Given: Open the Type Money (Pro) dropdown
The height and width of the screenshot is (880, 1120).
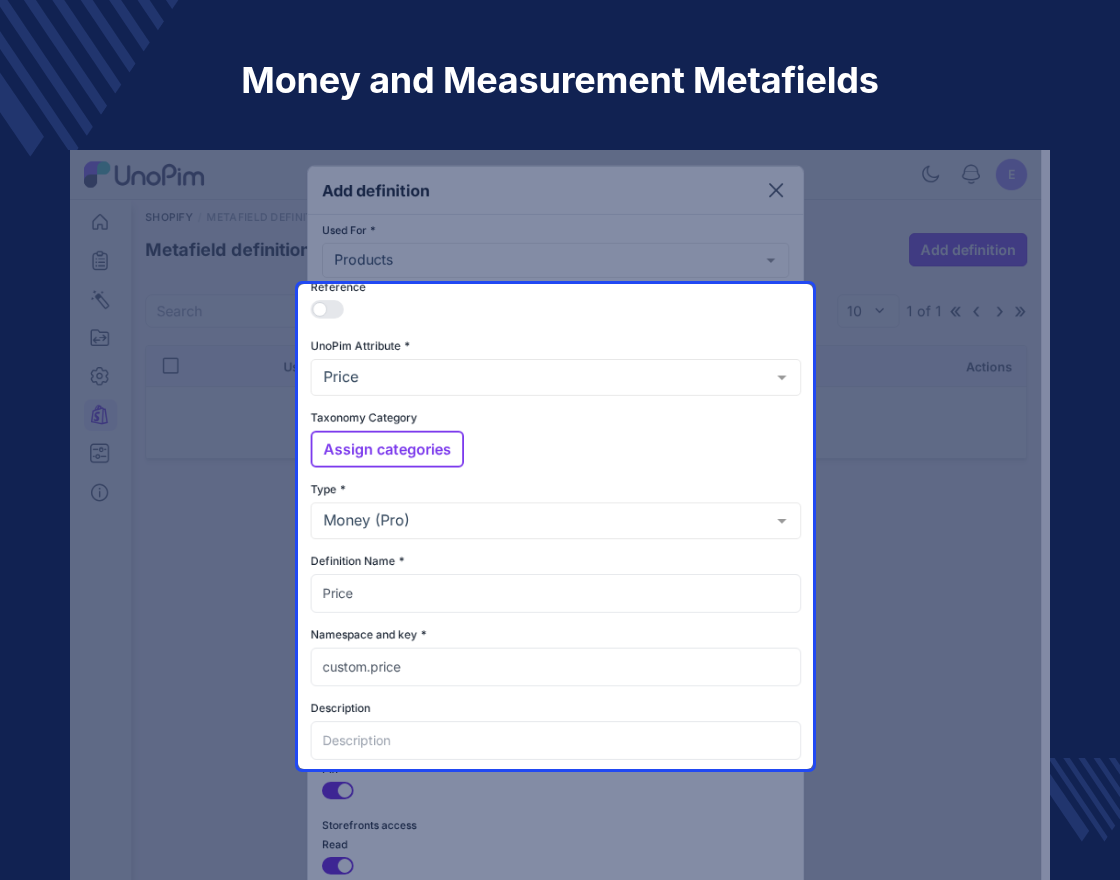Looking at the screenshot, I should (555, 521).
